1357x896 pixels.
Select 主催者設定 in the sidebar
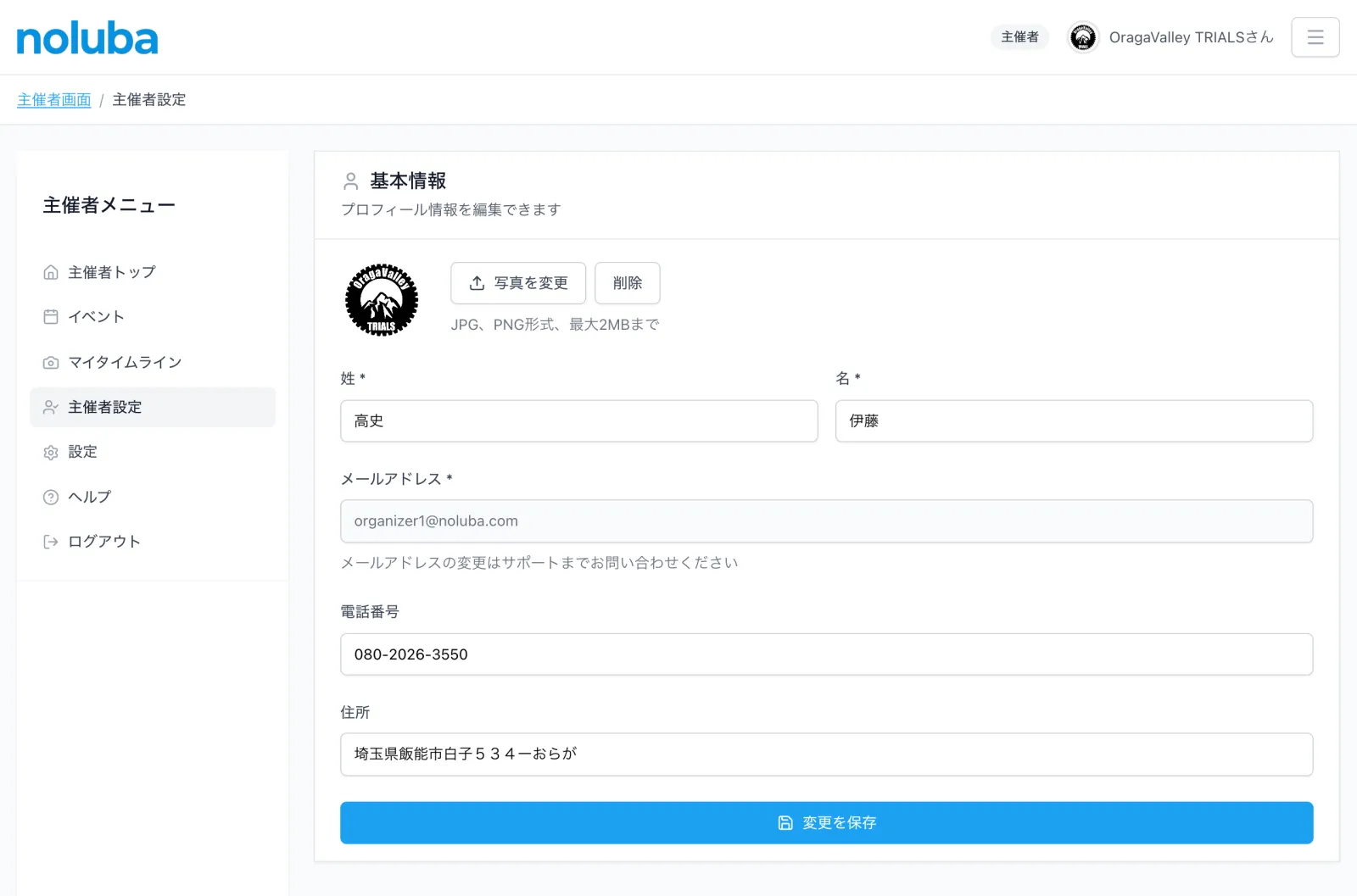[153, 407]
